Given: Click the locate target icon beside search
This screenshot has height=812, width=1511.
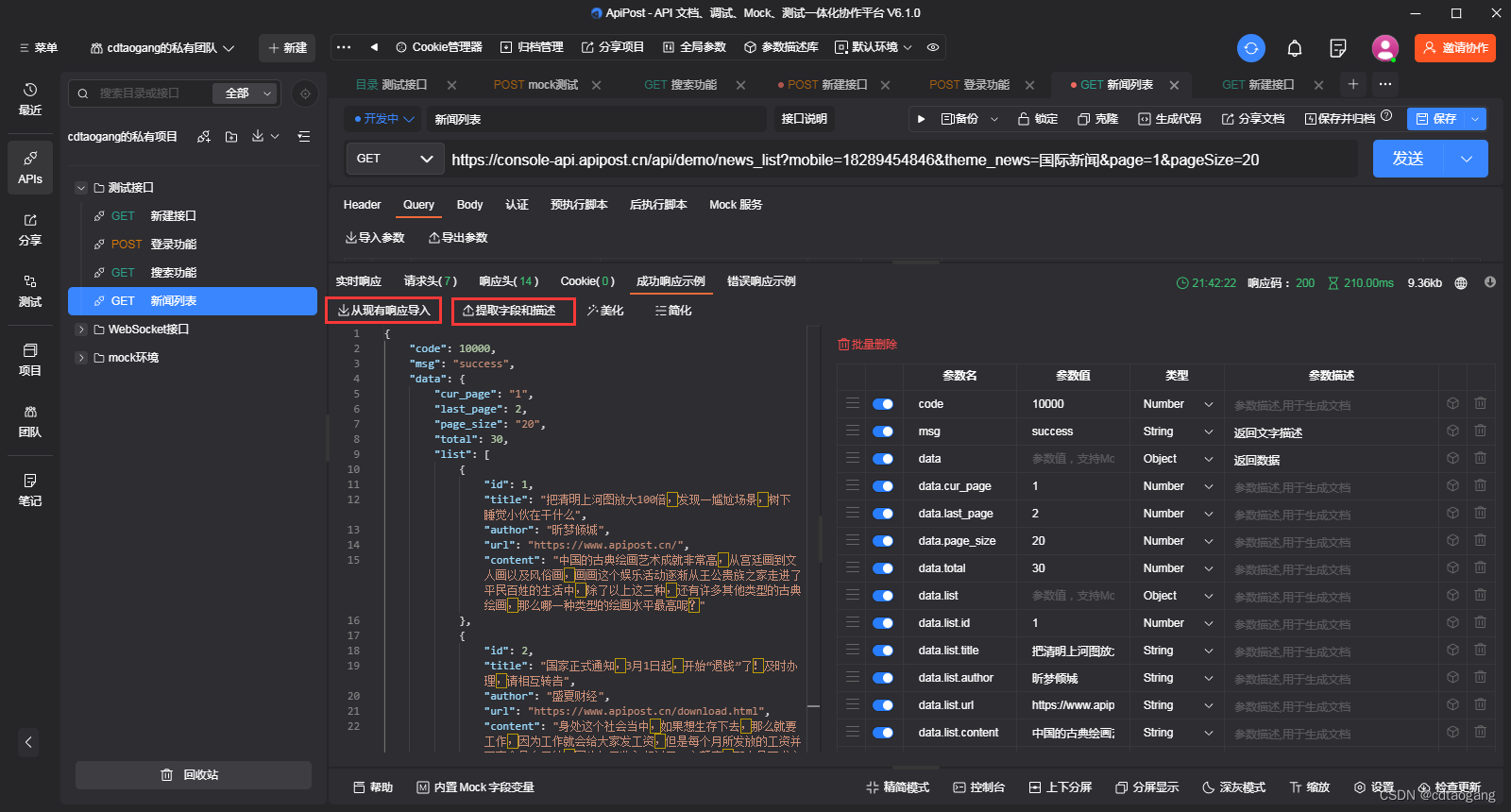Looking at the screenshot, I should [304, 93].
